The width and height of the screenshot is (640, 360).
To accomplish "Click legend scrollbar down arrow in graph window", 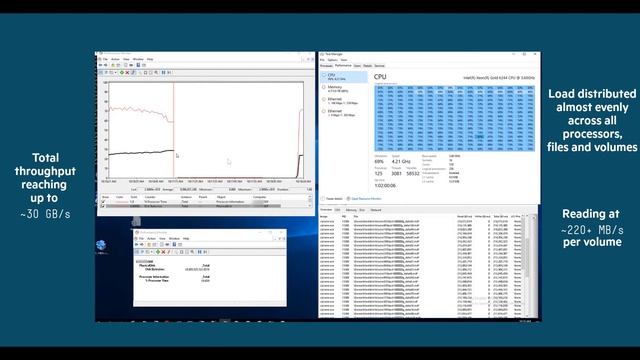I will coord(310,206).
